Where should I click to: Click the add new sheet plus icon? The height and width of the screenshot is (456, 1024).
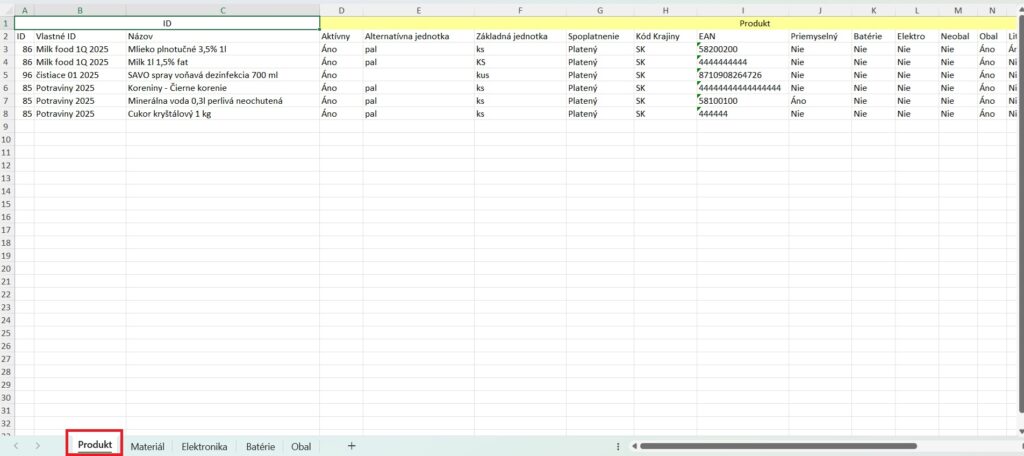coord(351,446)
